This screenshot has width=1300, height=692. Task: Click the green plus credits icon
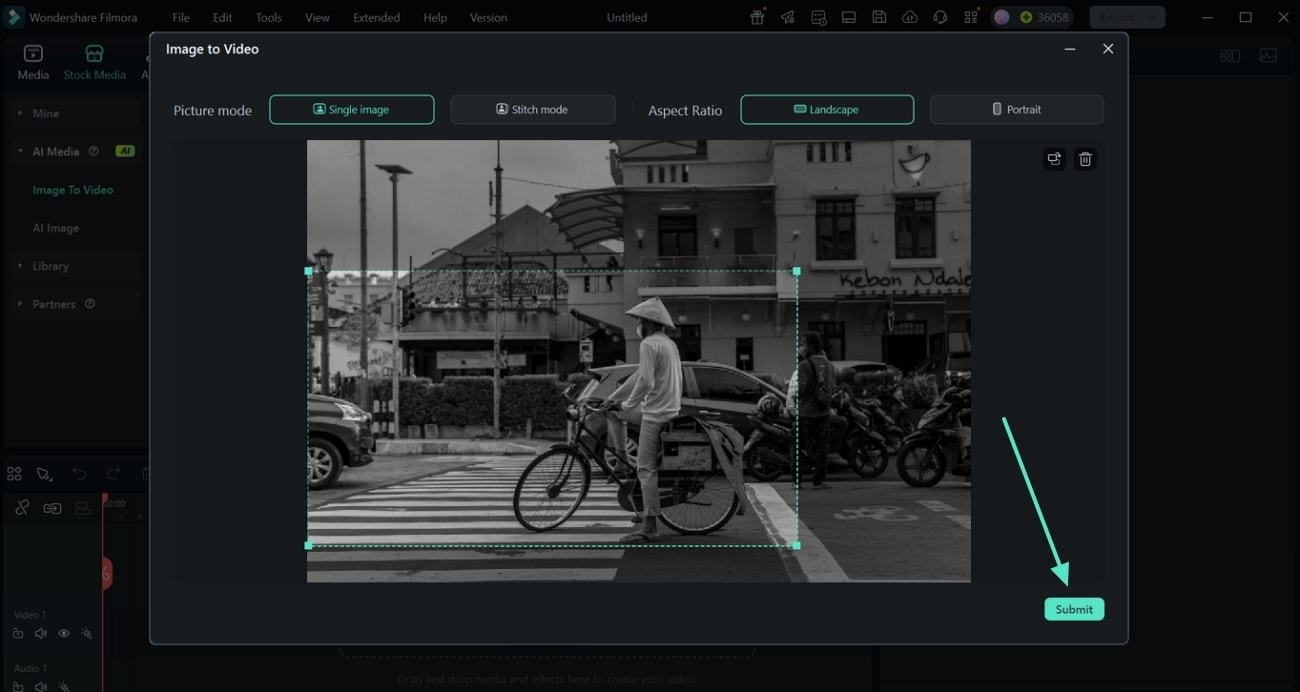(1026, 17)
